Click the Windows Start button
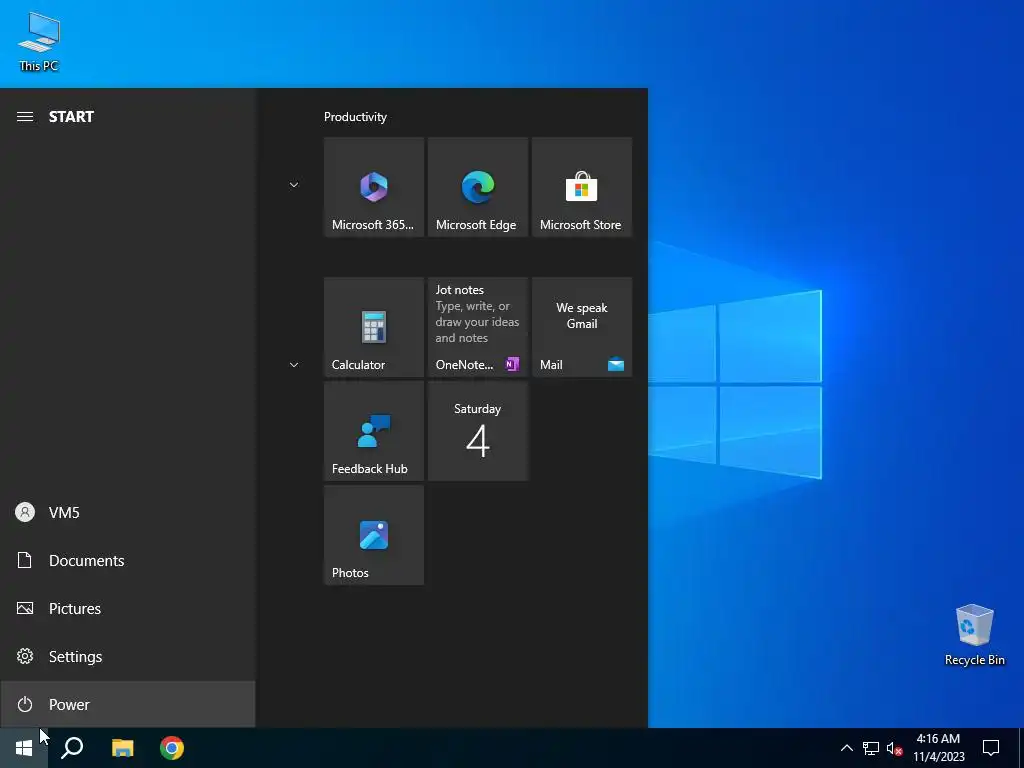Image resolution: width=1024 pixels, height=768 pixels. coord(24,748)
